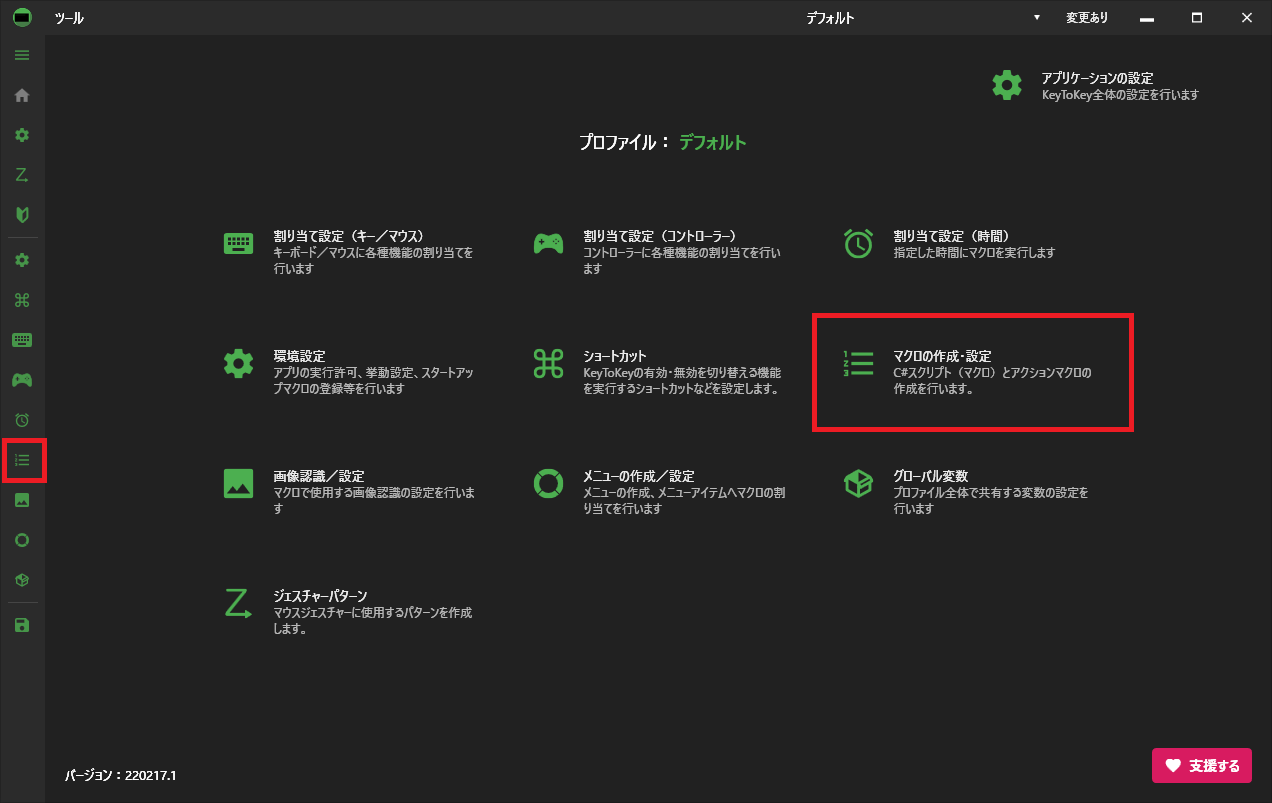Viewport: 1272px width, 803px height.
Task: Open ジェスチャーパターン Z tile
Action: pos(348,612)
